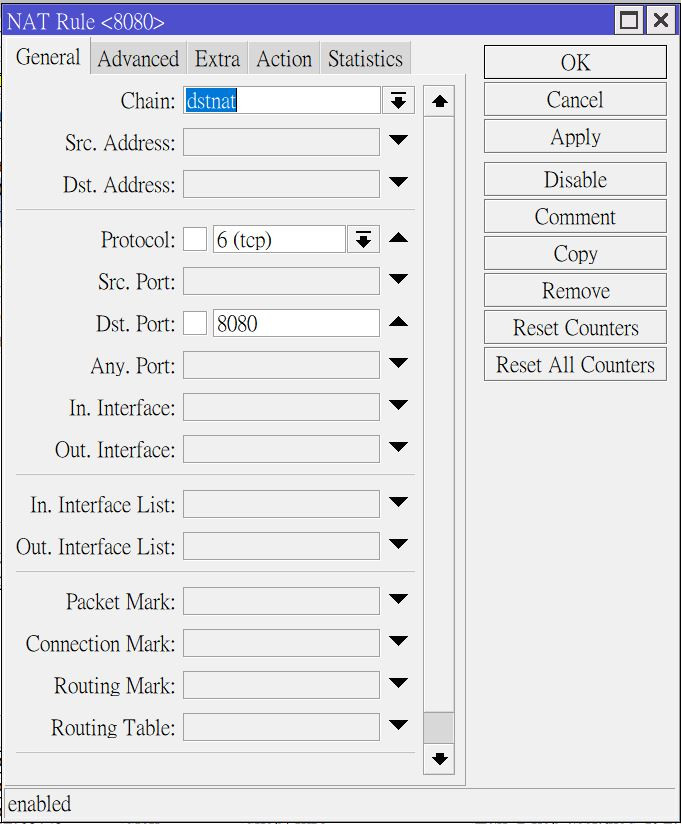Toggle the Dst. Port invert checkbox

tap(194, 323)
